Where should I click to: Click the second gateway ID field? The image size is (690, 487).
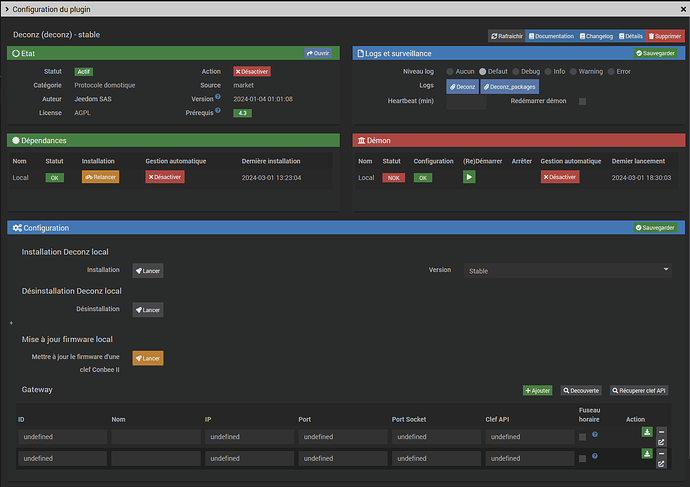coord(62,458)
